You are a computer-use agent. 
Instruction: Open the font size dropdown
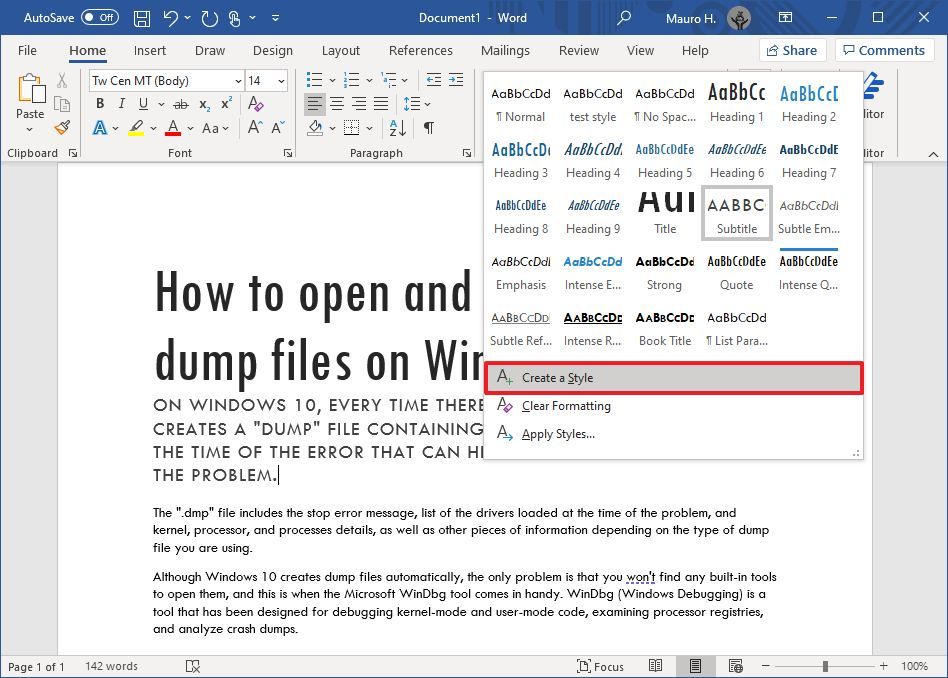coord(280,80)
